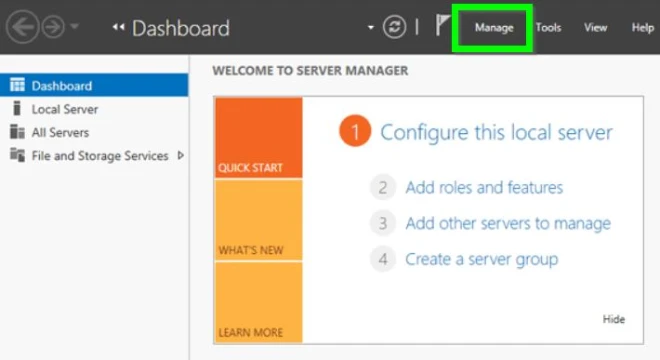Screen dimensions: 660x360
Task: Click WELCOME TO SERVER MANAGER heading
Action: click(x=310, y=70)
